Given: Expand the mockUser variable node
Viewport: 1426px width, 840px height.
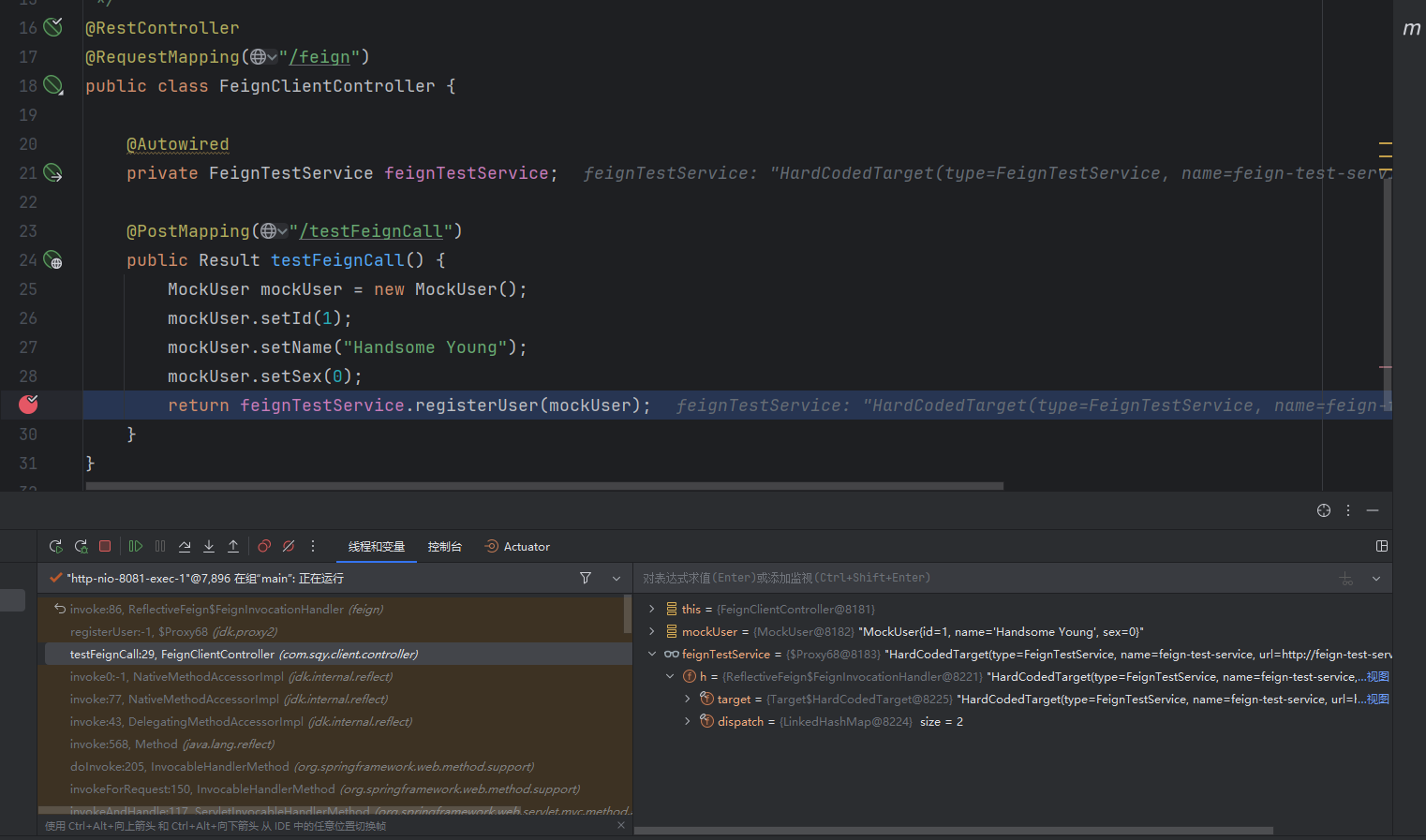Looking at the screenshot, I should [652, 631].
